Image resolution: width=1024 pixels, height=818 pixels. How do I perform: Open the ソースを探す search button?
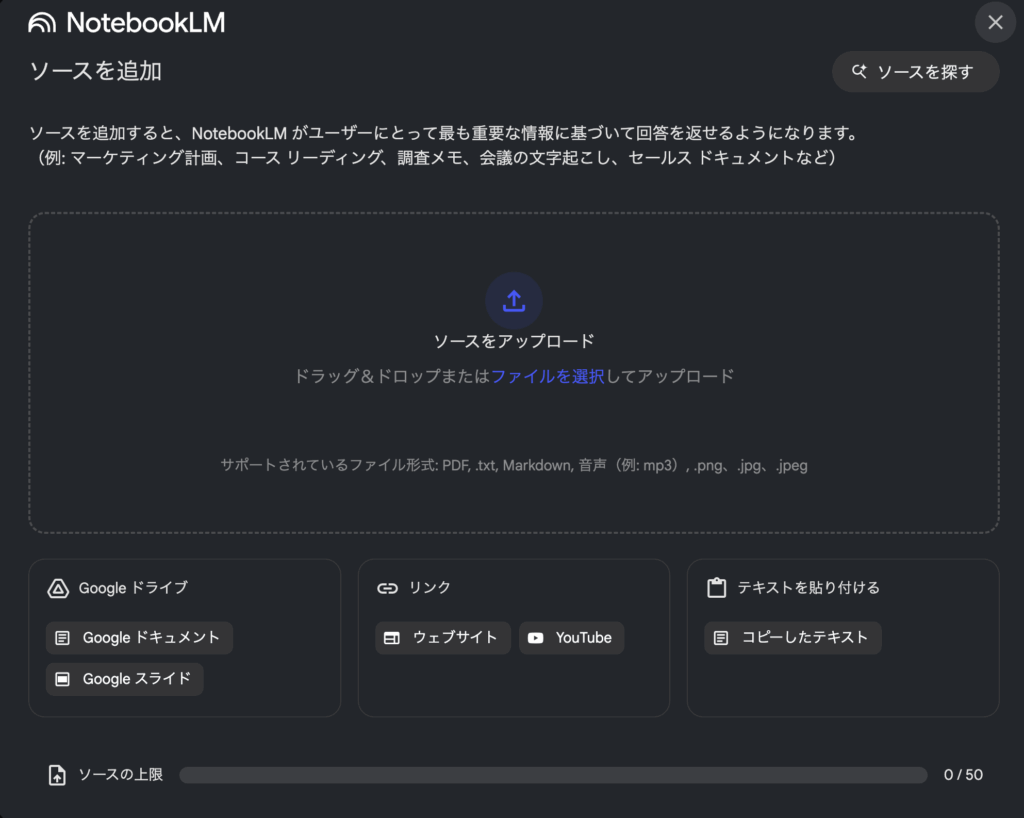(x=915, y=72)
